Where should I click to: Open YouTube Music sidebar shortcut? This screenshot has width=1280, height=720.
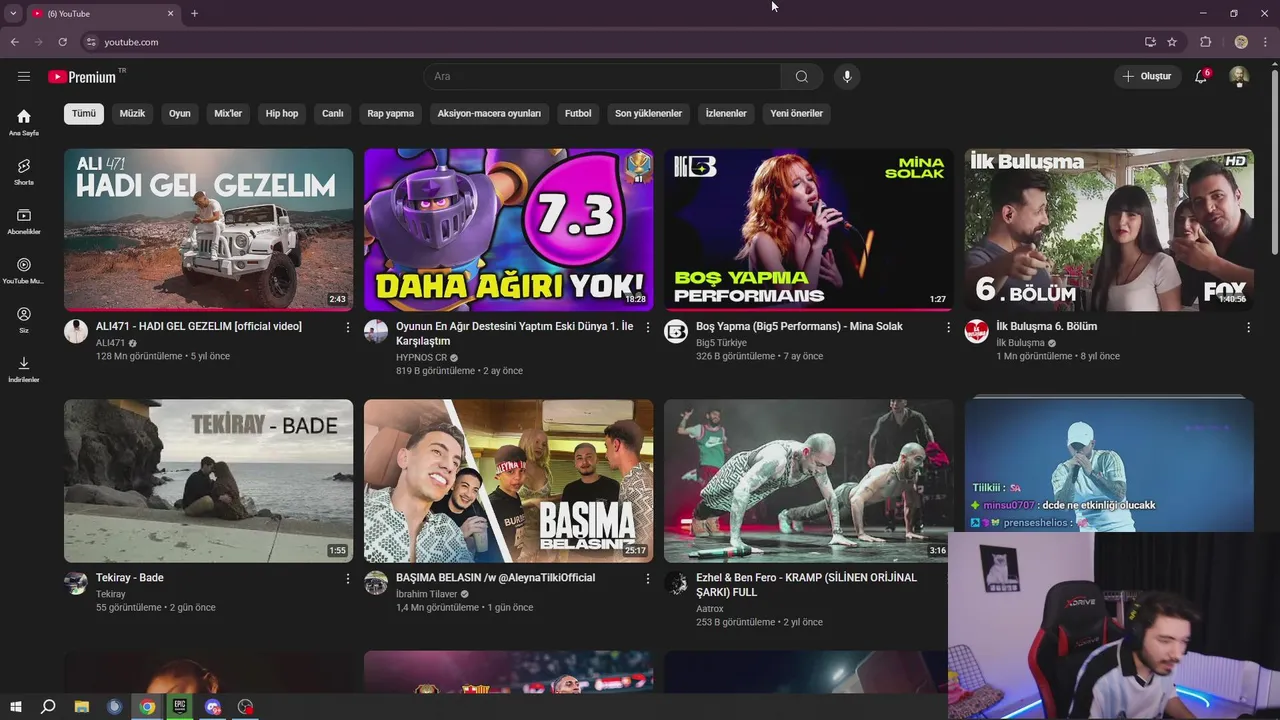pyautogui.click(x=24, y=270)
